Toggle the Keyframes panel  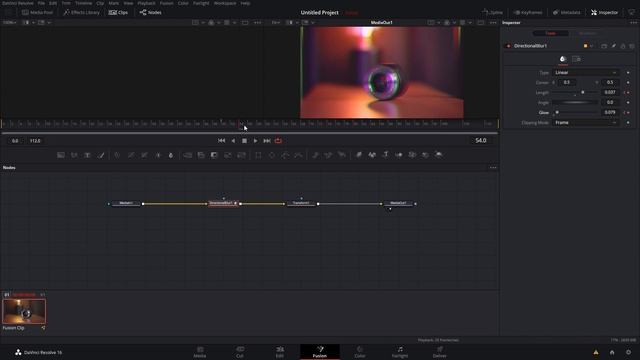[528, 12]
